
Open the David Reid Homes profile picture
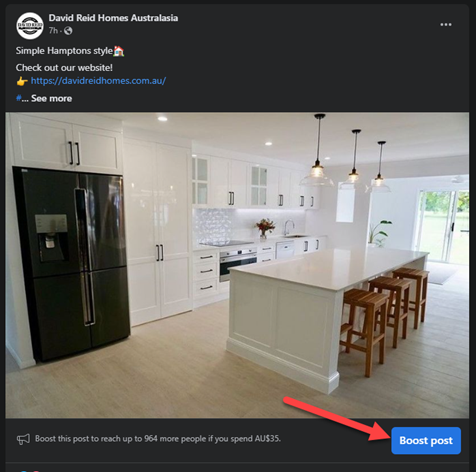(x=30, y=26)
